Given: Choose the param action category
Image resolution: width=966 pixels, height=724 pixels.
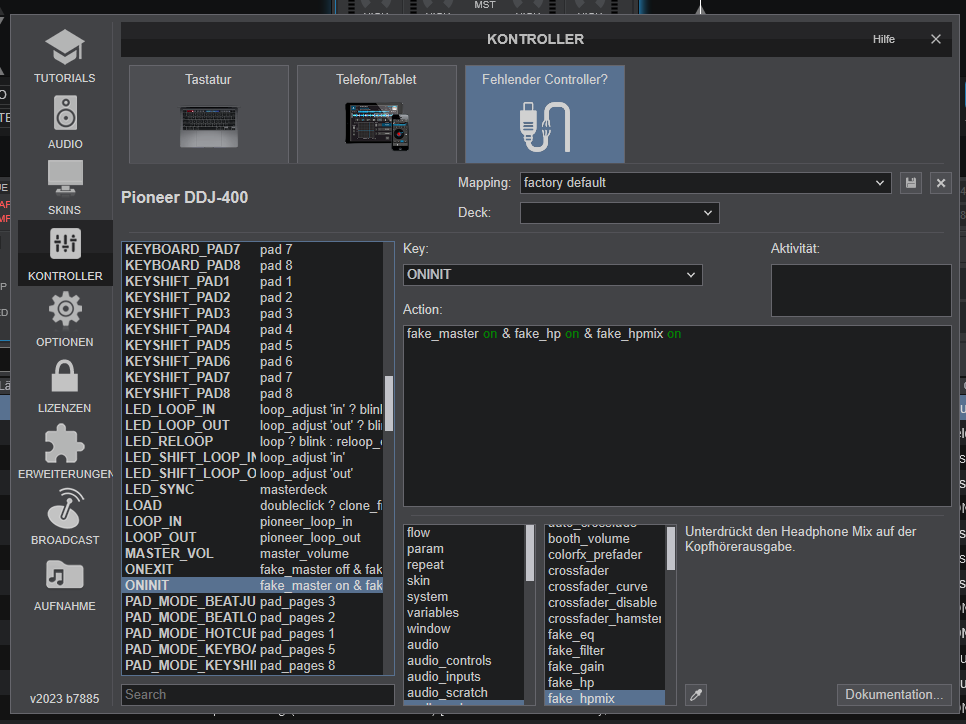Looking at the screenshot, I should coord(464,548).
